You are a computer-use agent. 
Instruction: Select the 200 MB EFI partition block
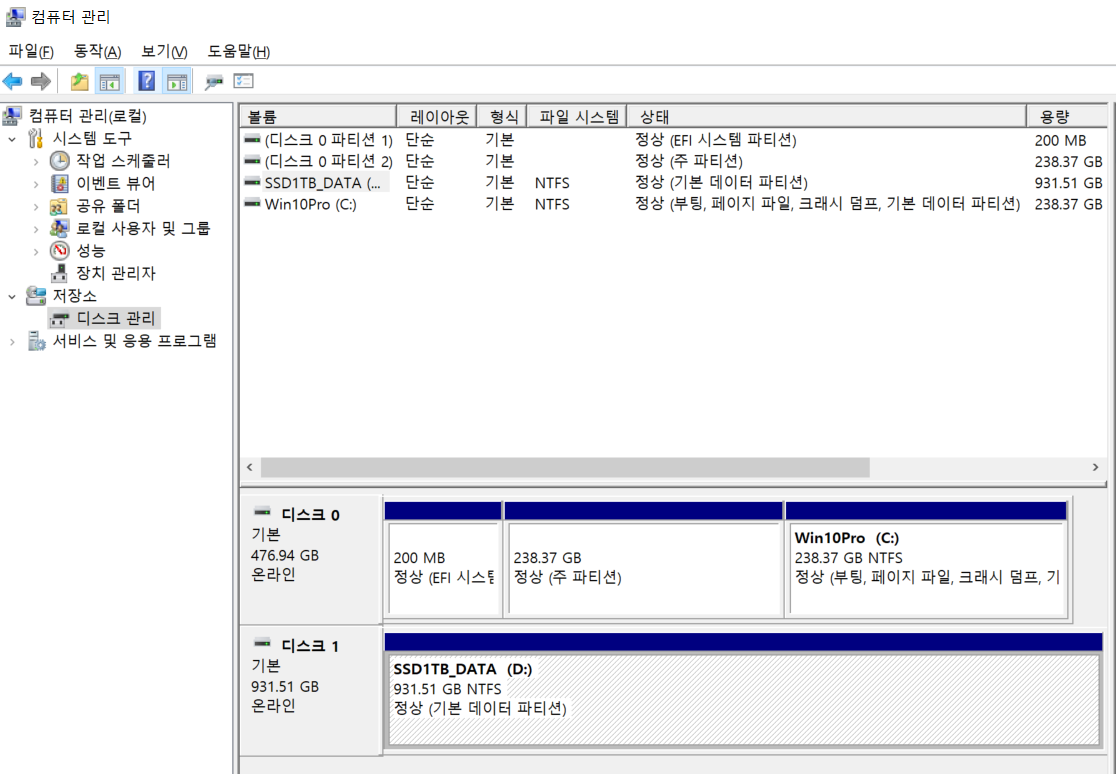[x=443, y=560]
